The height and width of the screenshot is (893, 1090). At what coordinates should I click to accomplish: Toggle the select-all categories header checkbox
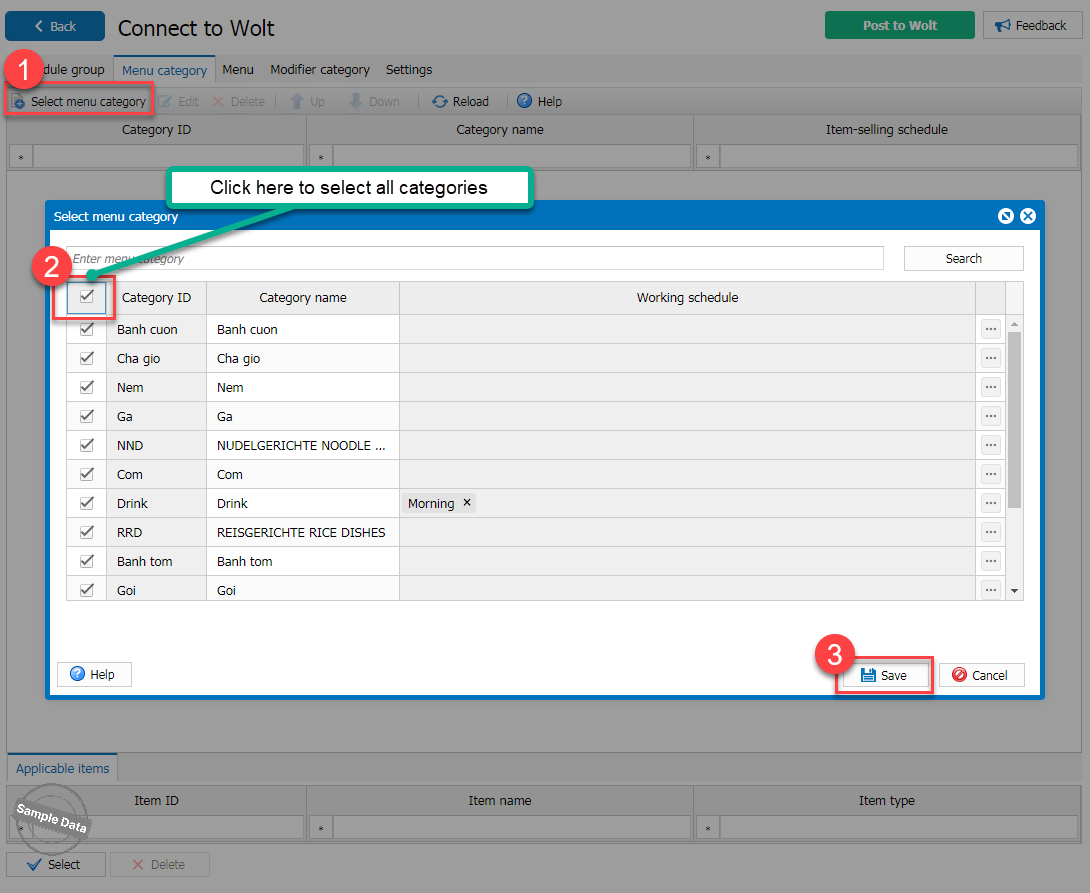86,297
